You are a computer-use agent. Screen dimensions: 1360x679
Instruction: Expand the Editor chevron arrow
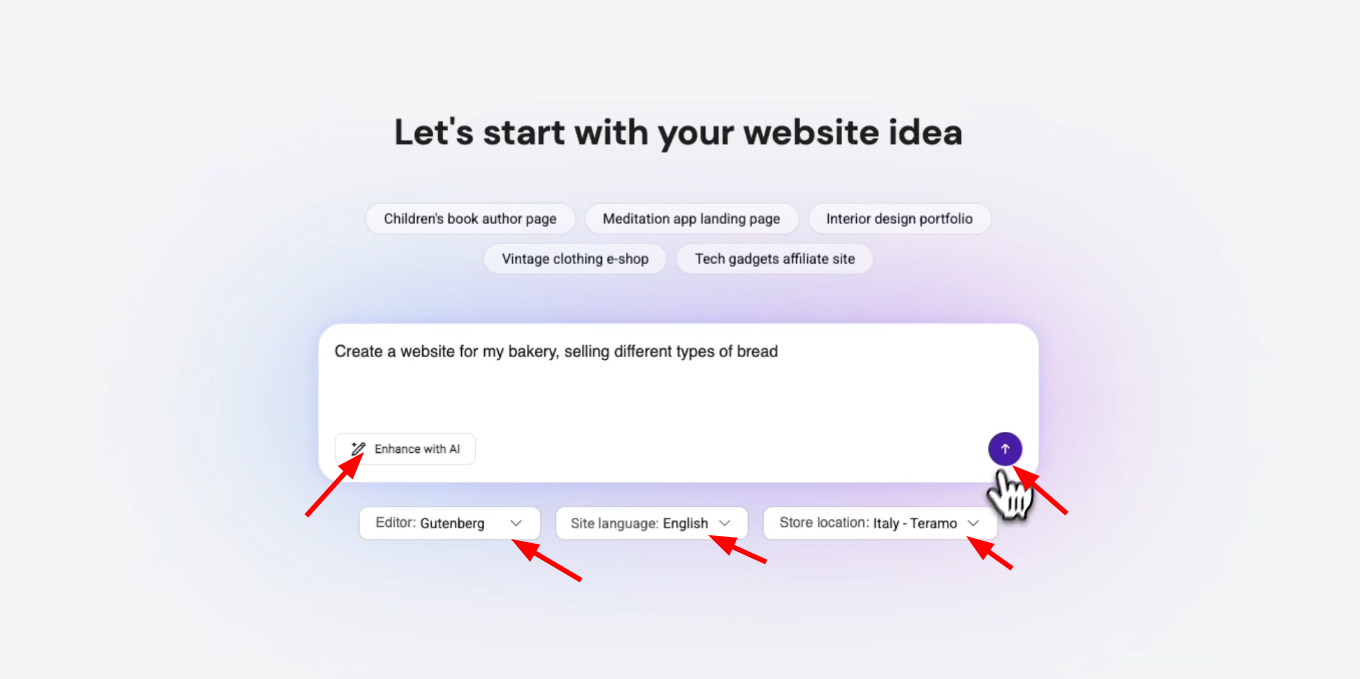pos(516,523)
